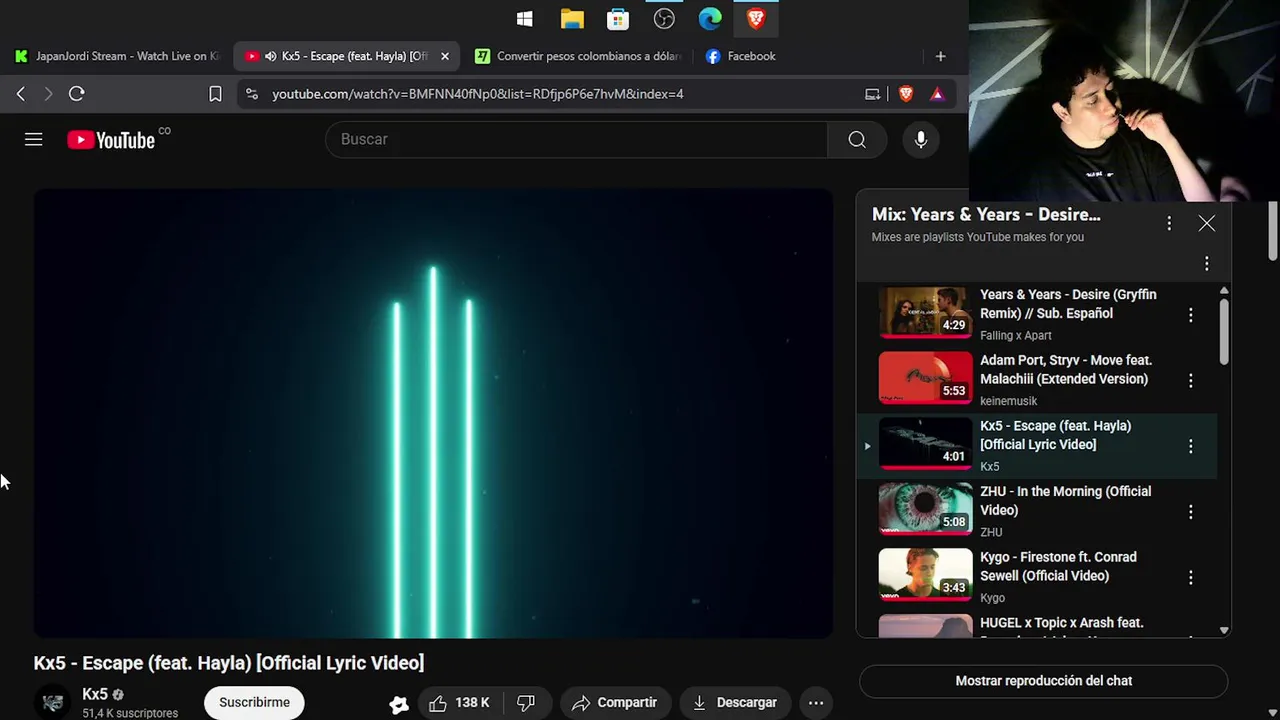Bookmark this page in the toolbar
The width and height of the screenshot is (1280, 720).
pyautogui.click(x=215, y=94)
